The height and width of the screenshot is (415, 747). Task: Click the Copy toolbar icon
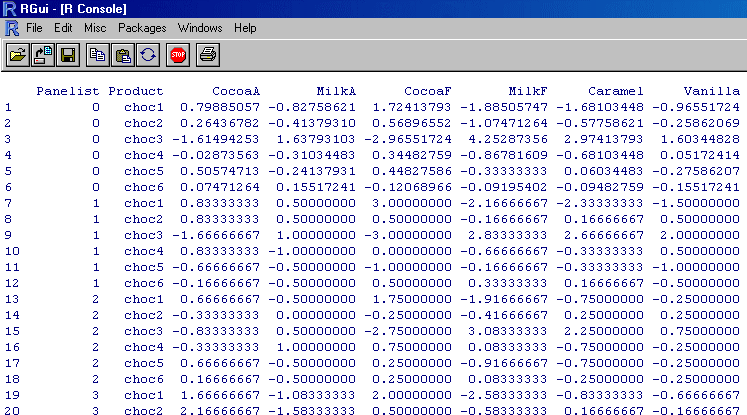[98, 55]
